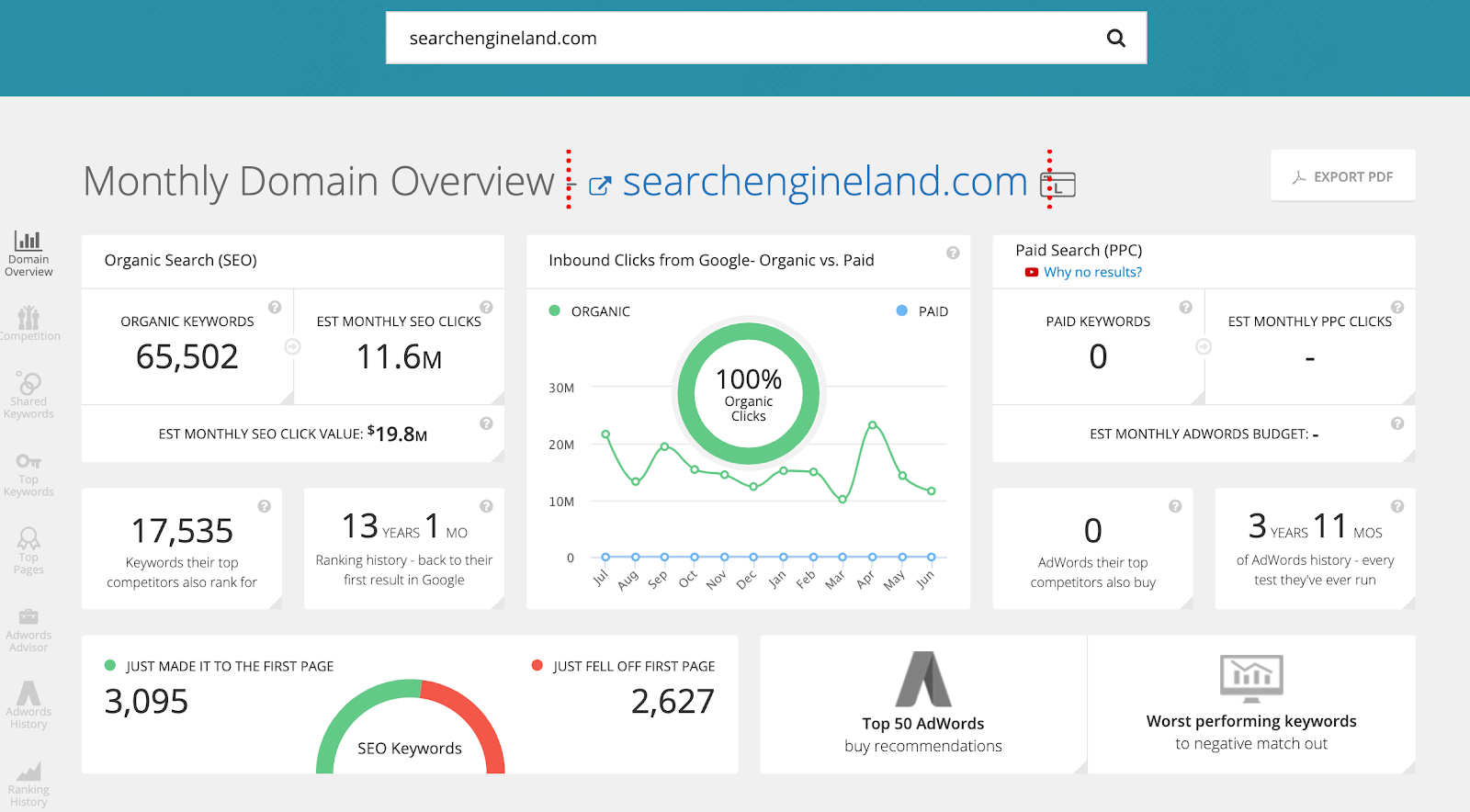Open Ranking History in the sidebar
Screen dimensions: 1470x812
pyautogui.click(x=28, y=784)
